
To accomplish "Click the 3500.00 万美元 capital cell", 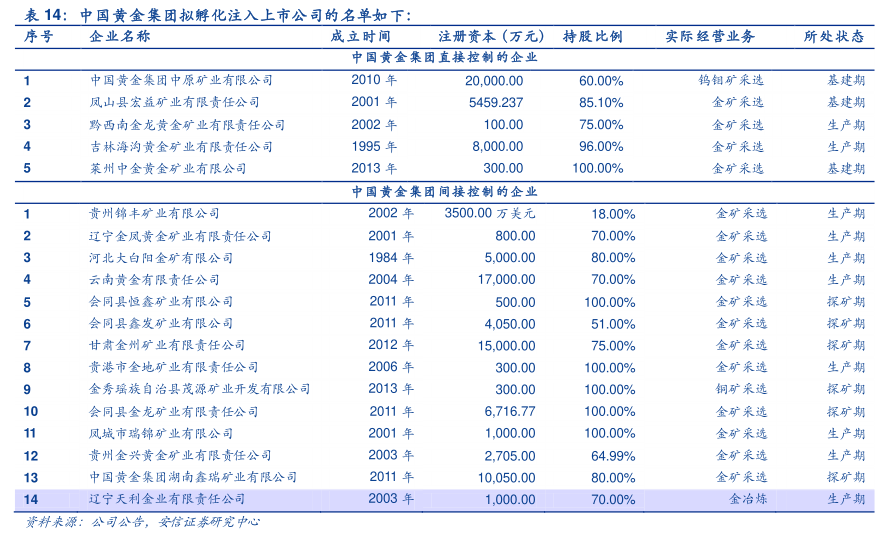I will point(489,213).
